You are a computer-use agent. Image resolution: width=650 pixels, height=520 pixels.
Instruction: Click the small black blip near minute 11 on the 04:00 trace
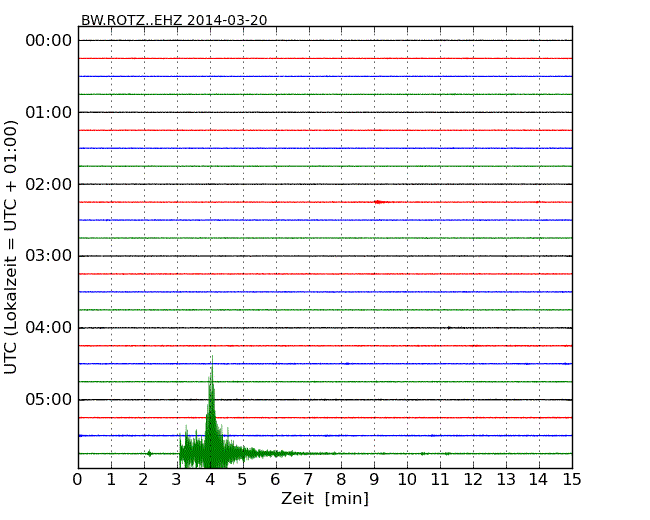pyautogui.click(x=449, y=328)
